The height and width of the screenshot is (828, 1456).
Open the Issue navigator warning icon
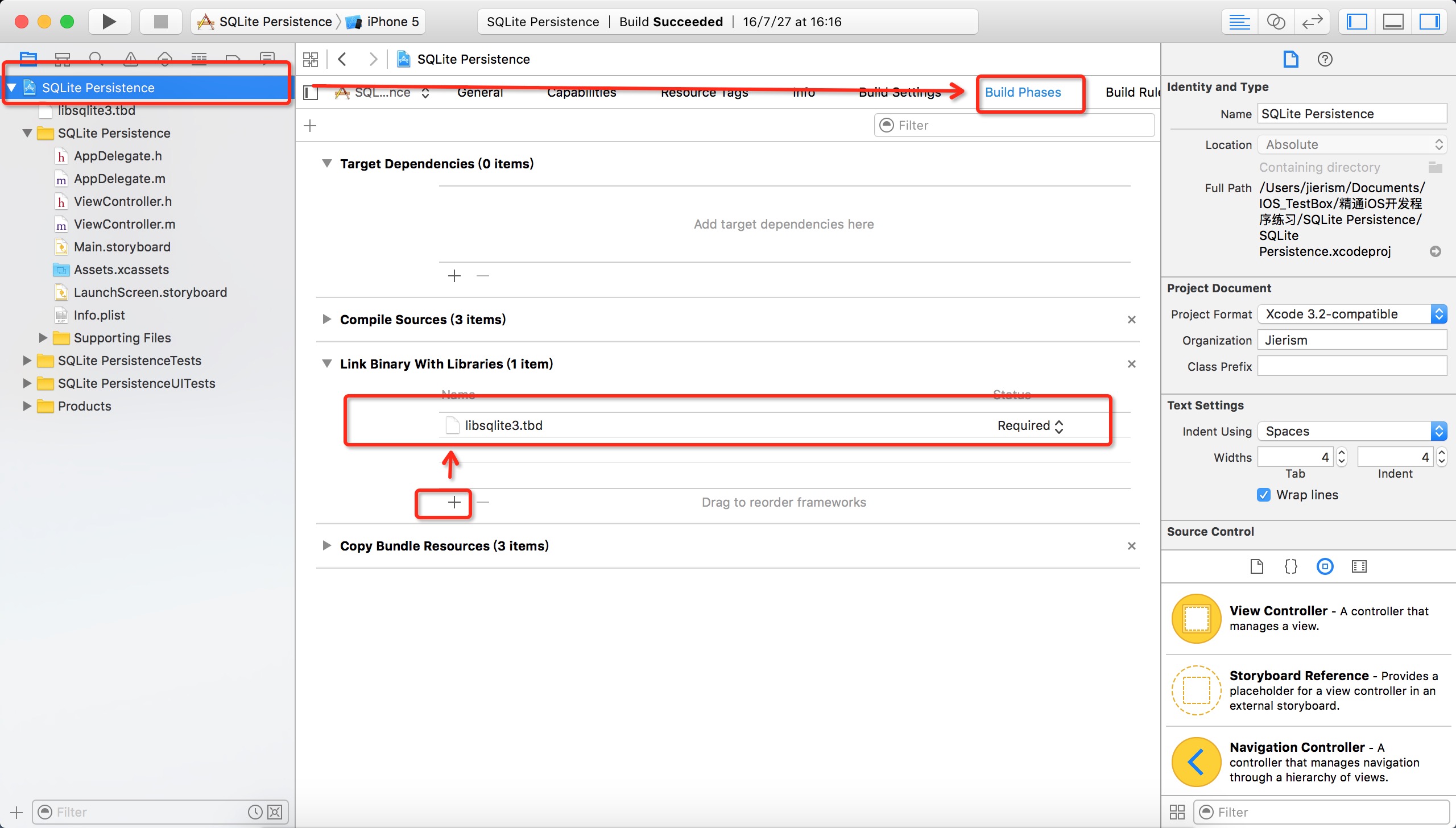point(131,58)
